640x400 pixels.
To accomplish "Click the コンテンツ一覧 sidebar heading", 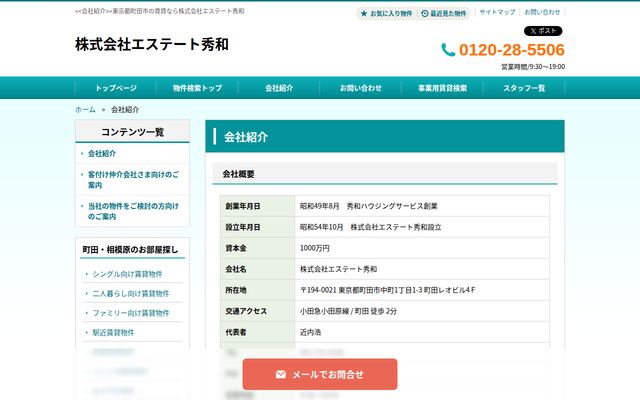I will [132, 132].
